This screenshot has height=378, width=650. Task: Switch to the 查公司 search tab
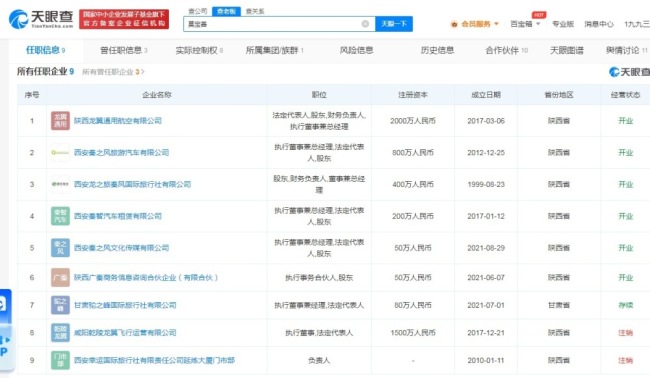click(197, 11)
